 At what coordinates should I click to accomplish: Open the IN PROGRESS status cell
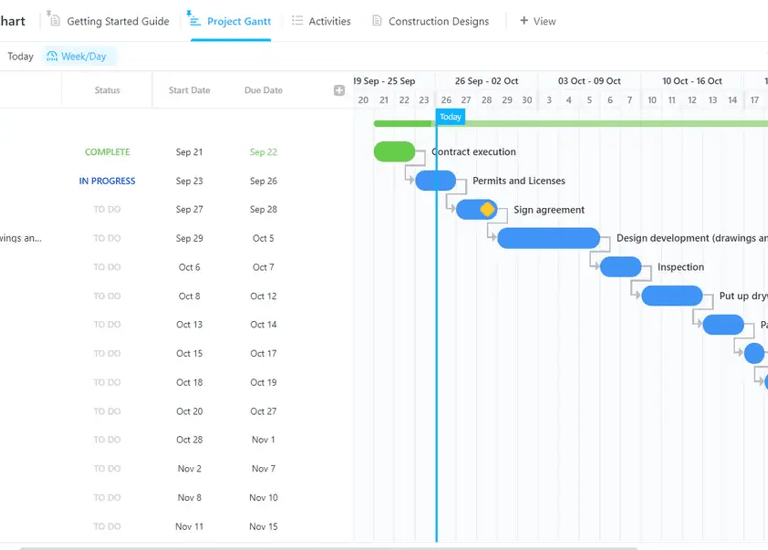[x=107, y=181]
